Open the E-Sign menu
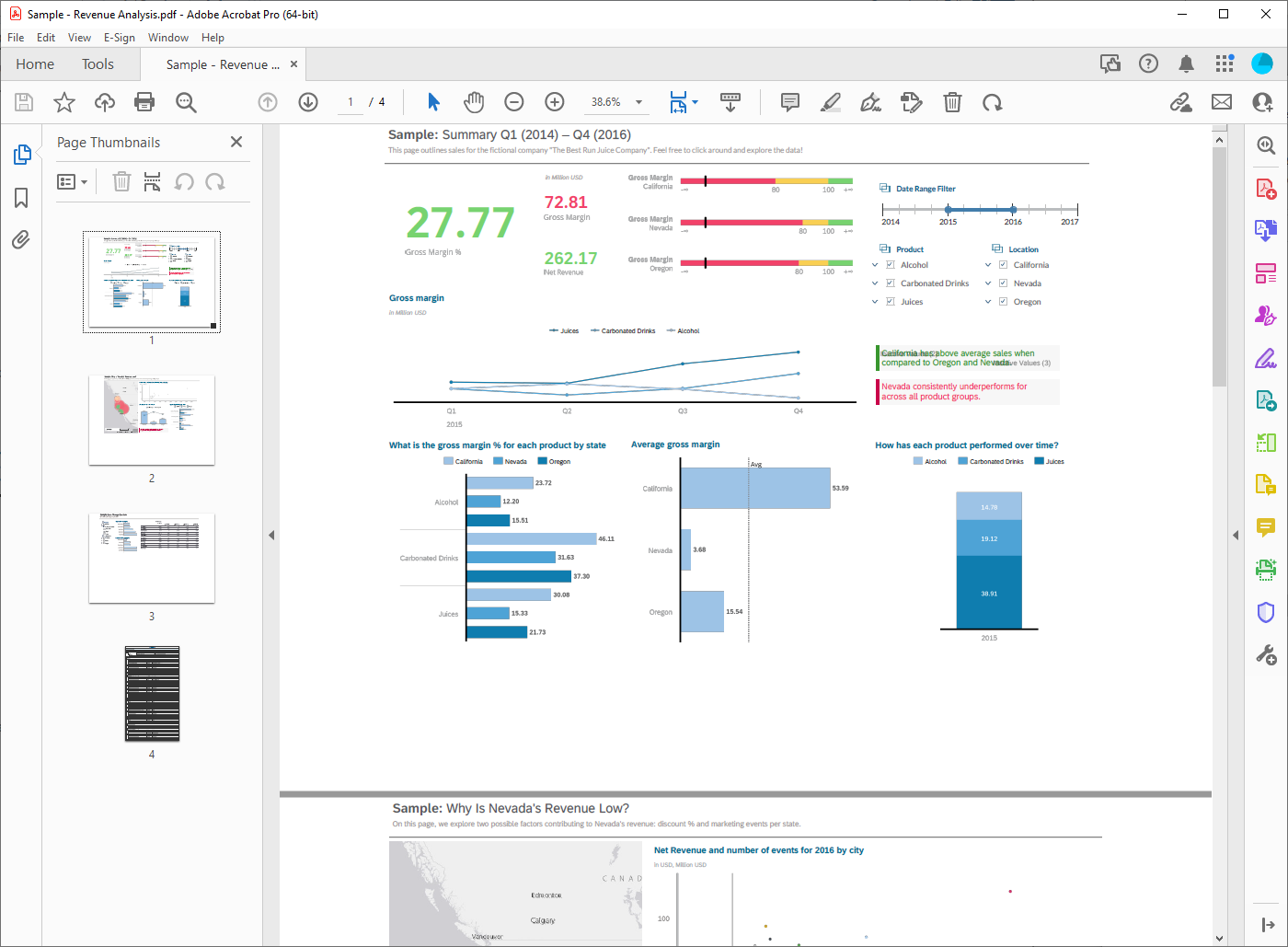The width and height of the screenshot is (1288, 947). coord(120,38)
